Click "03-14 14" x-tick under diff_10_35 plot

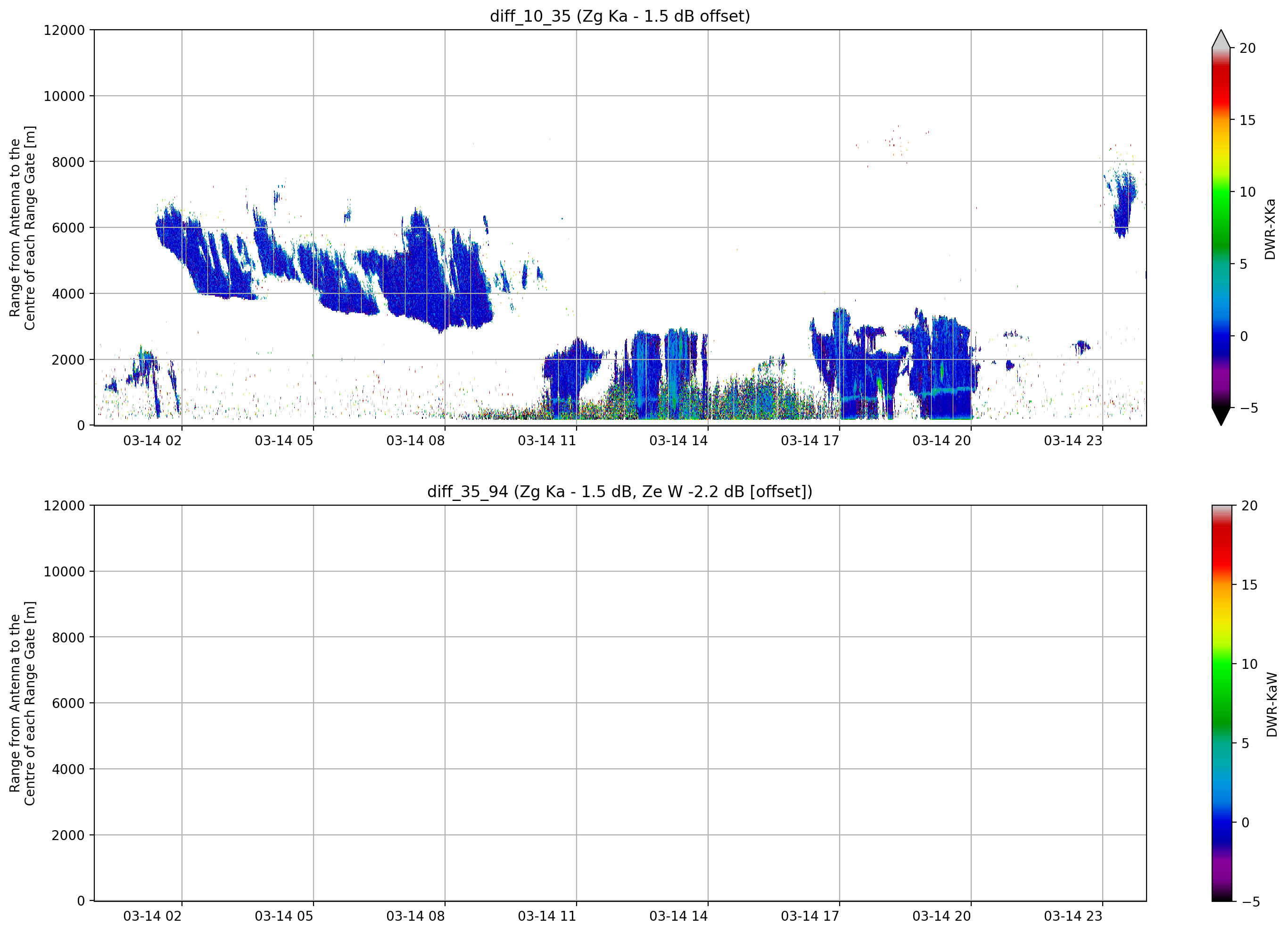pos(678,441)
